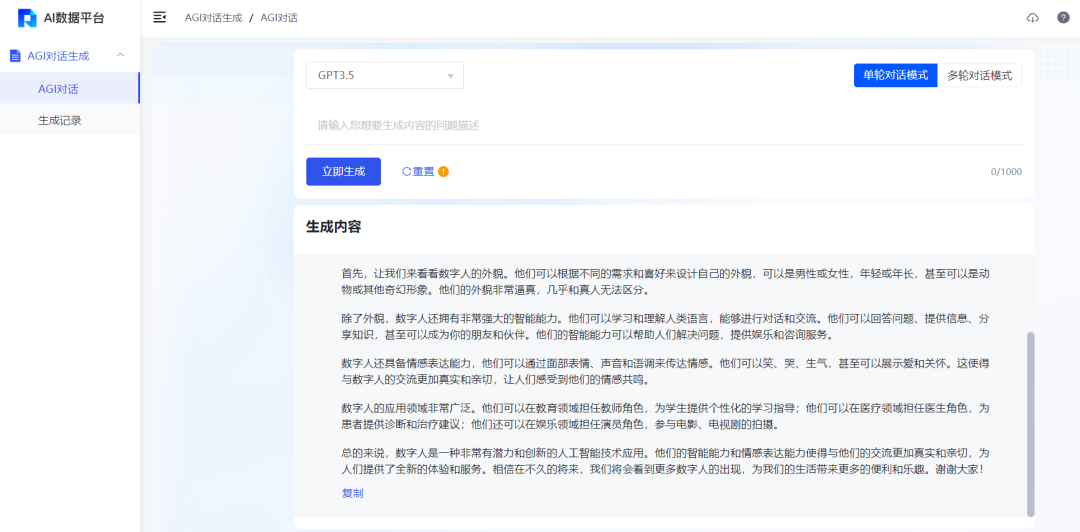Image resolution: width=1080 pixels, height=532 pixels.
Task: Click the first paragraph of generated content
Action: (x=658, y=281)
